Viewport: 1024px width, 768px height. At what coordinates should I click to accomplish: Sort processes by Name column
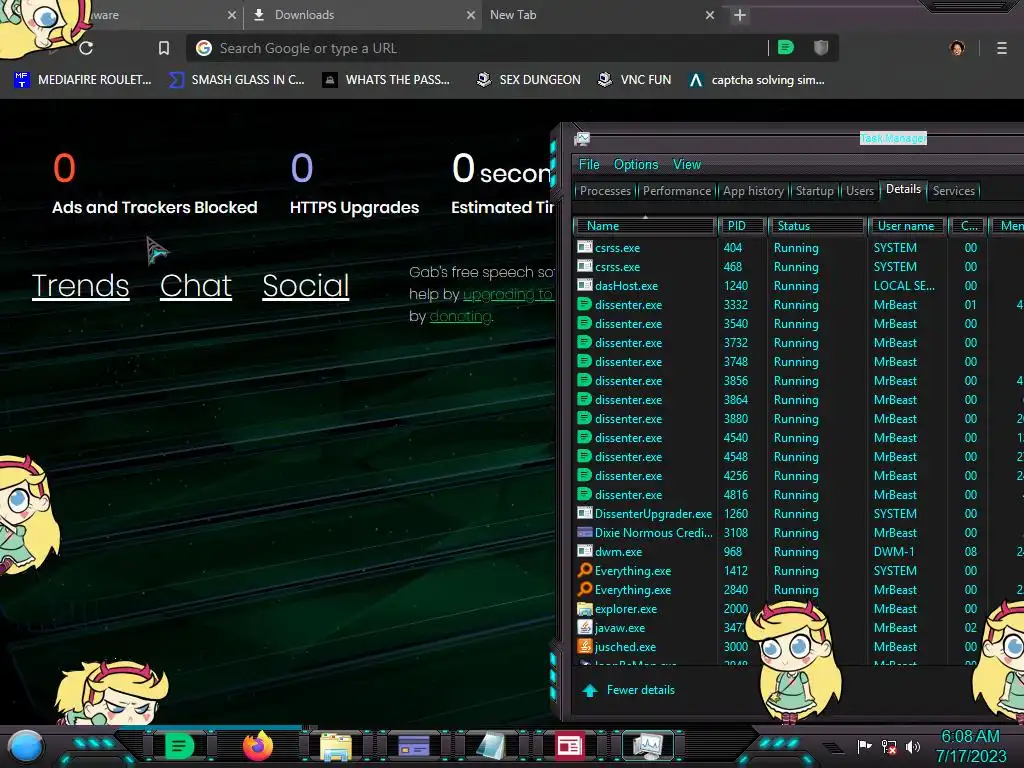(645, 226)
